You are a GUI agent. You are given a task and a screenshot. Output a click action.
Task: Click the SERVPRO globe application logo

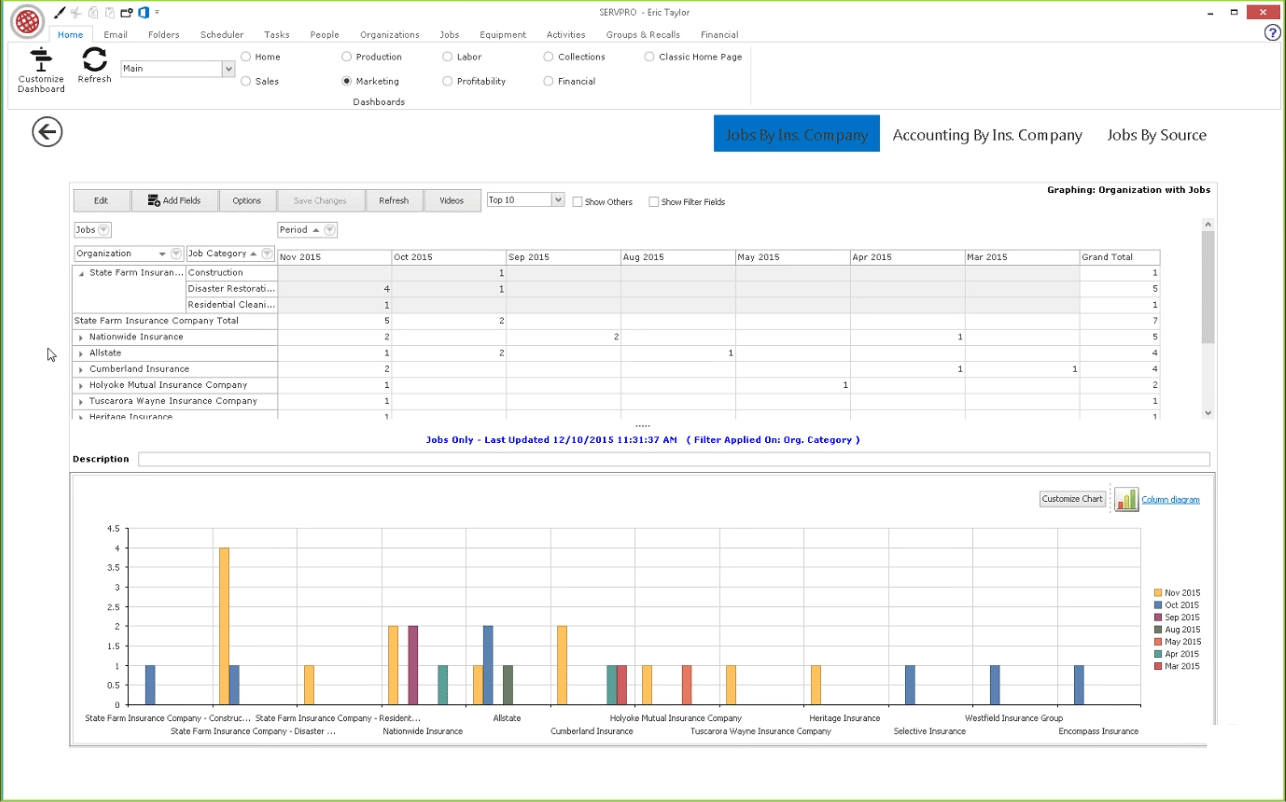tap(27, 21)
